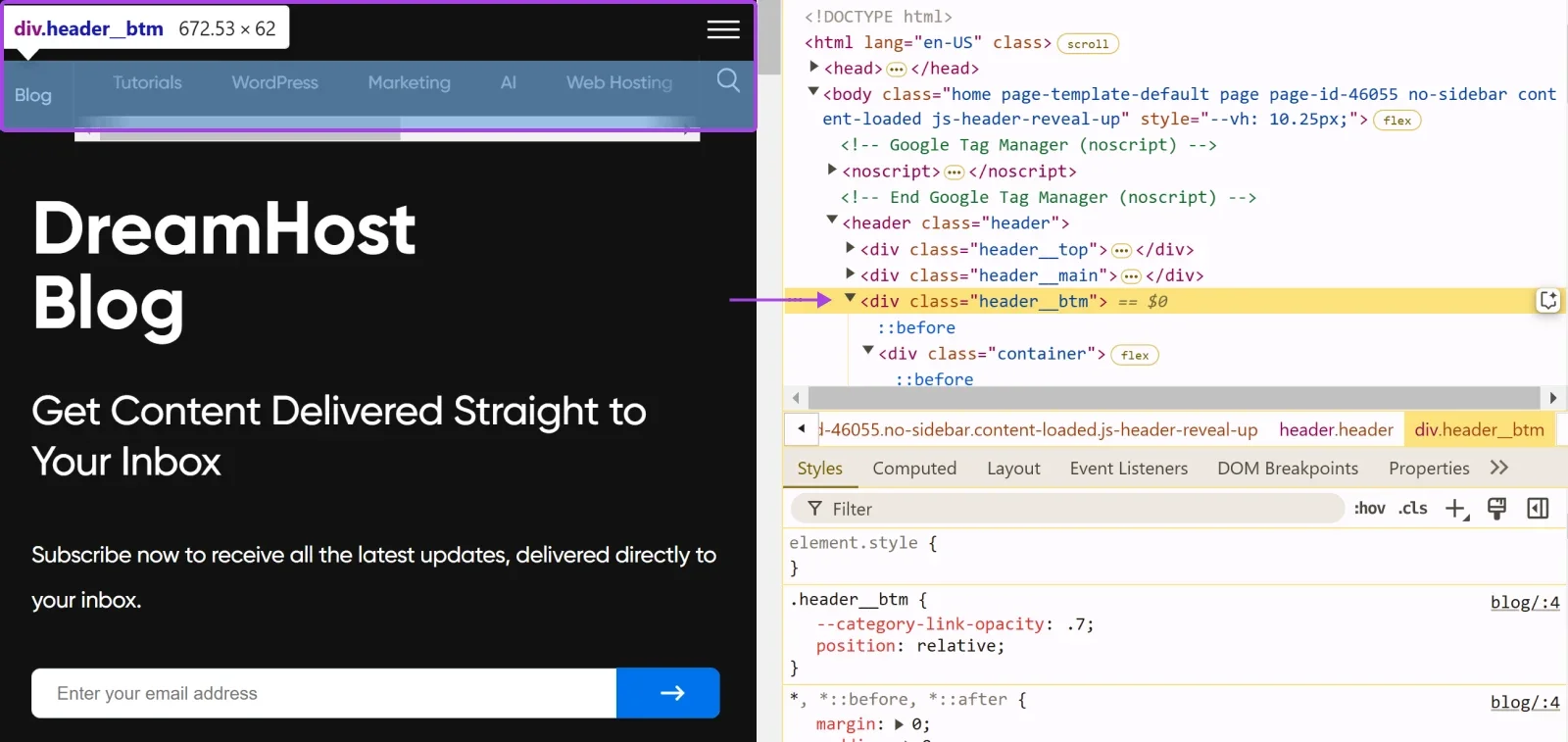This screenshot has width=1568, height=742.
Task: Click the element.style rule
Action: (862, 543)
